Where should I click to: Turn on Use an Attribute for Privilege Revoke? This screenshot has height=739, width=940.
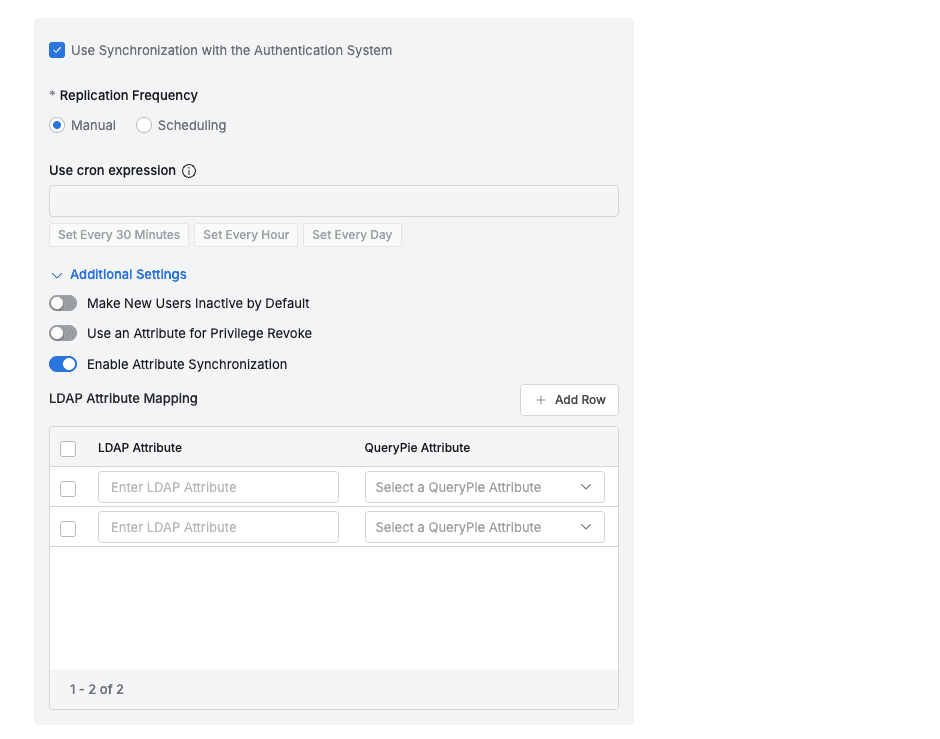[63, 333]
